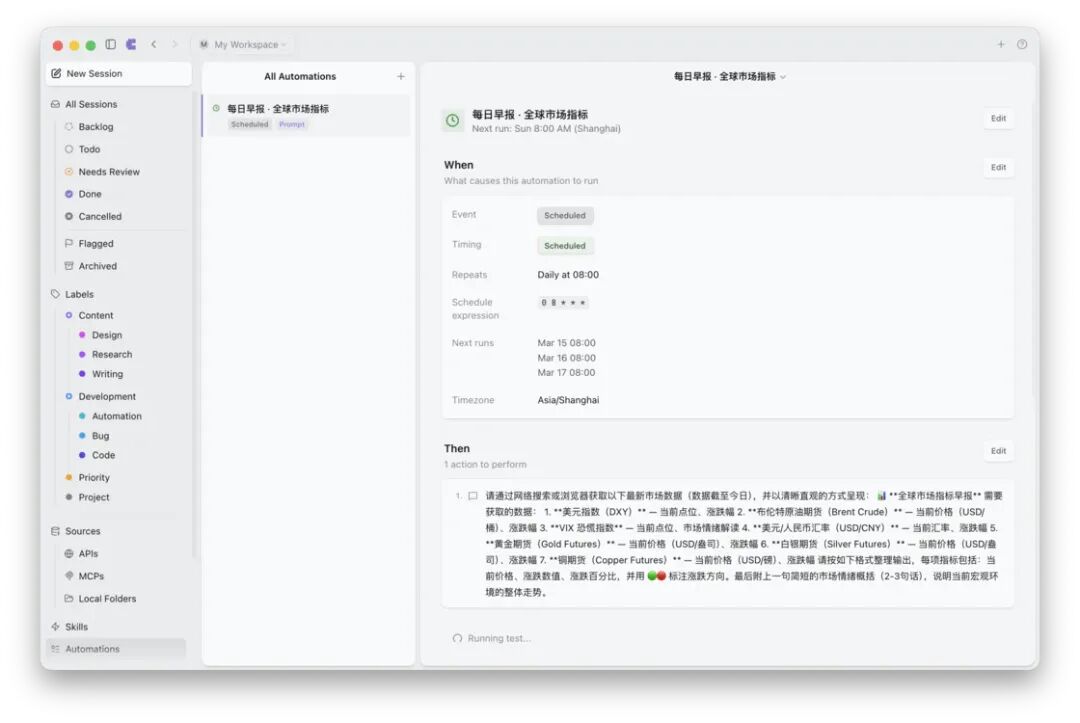Viewport: 1080px width, 723px height.
Task: Select the Research label
Action: (112, 354)
